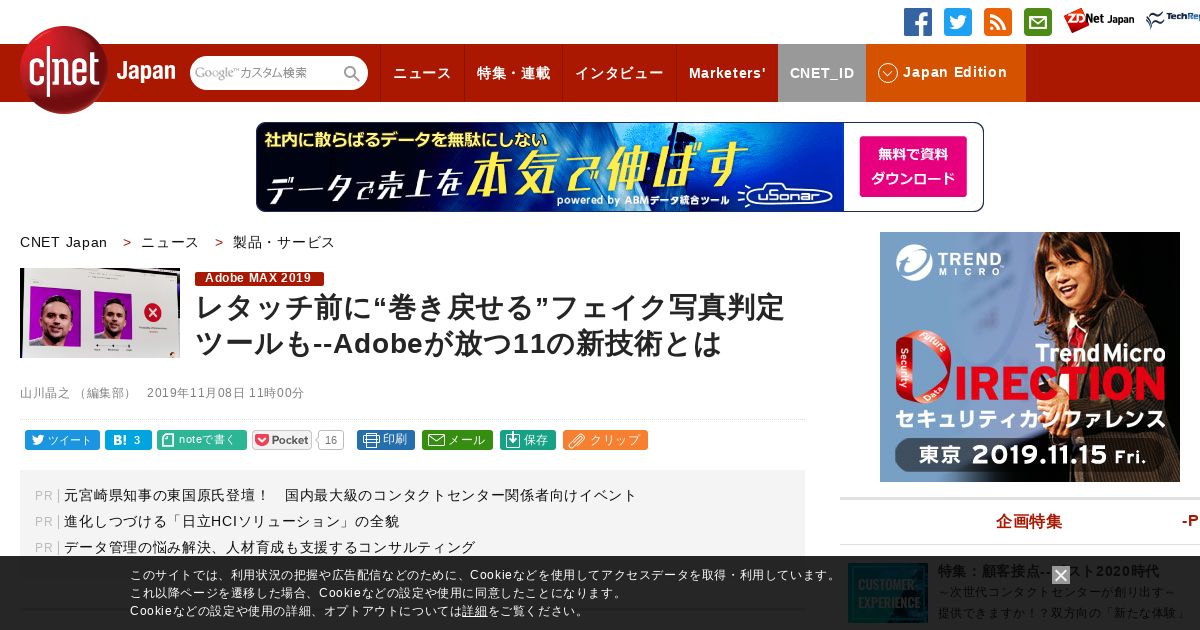
Task: Click the green mail newsletter icon
Action: (x=1038, y=22)
